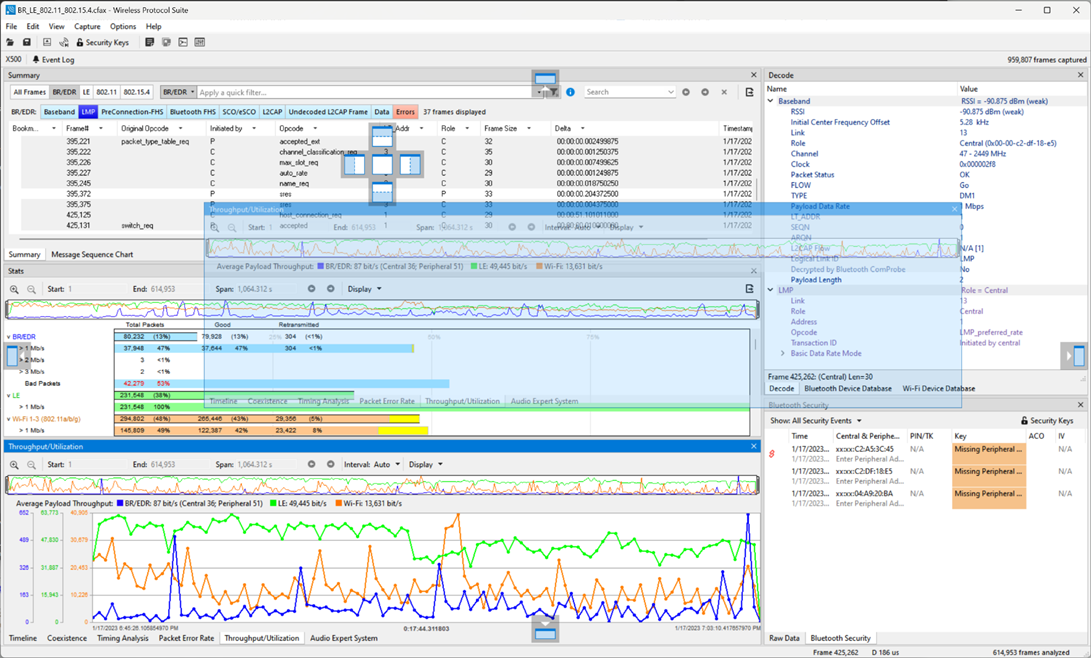Click the blue info icon beside quick filter
The width and height of the screenshot is (1091, 658).
coord(571,92)
